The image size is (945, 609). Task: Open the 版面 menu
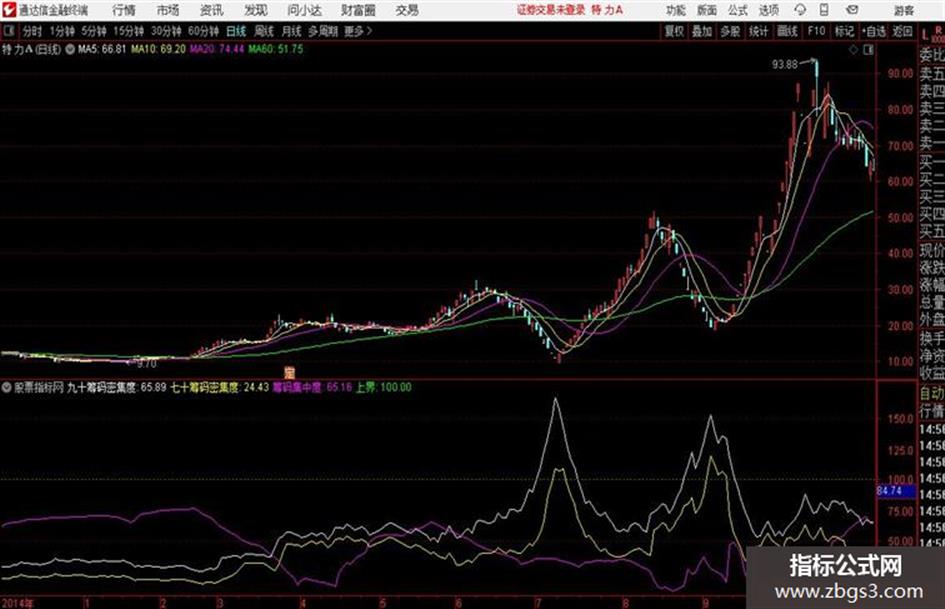tap(707, 10)
